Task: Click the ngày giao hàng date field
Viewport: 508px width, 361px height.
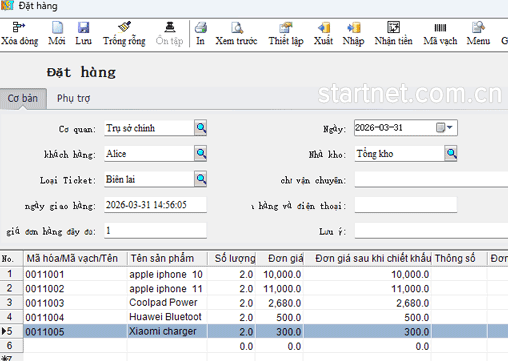Action: 155,205
